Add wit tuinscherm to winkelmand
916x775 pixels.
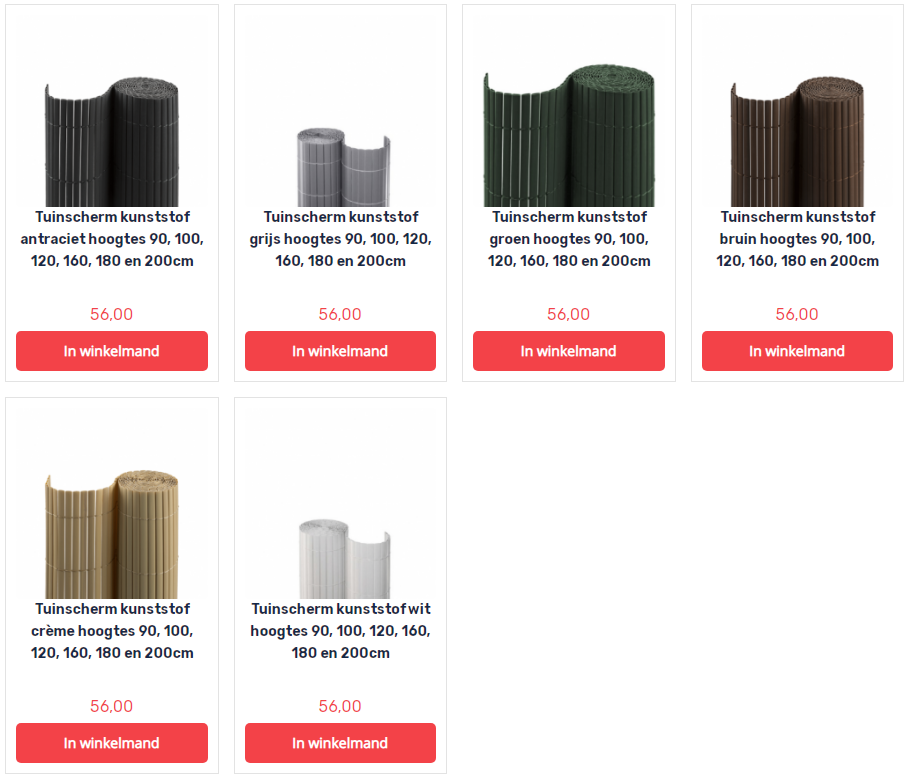pos(341,743)
